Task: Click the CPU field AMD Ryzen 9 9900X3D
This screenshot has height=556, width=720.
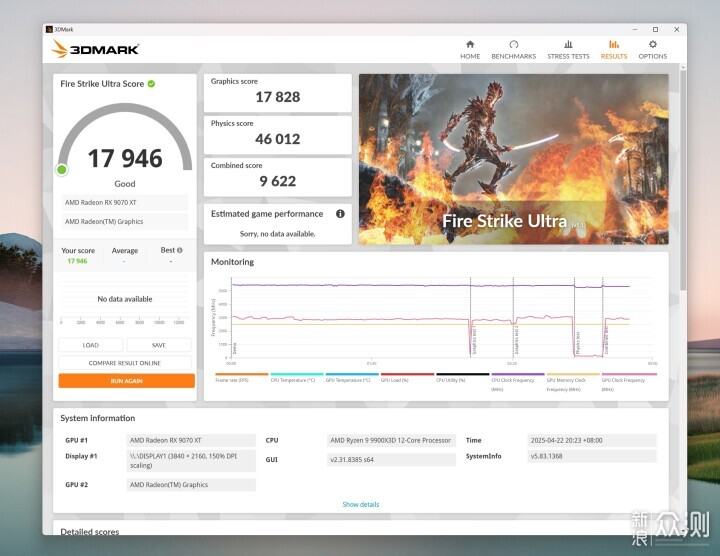Action: tap(391, 440)
